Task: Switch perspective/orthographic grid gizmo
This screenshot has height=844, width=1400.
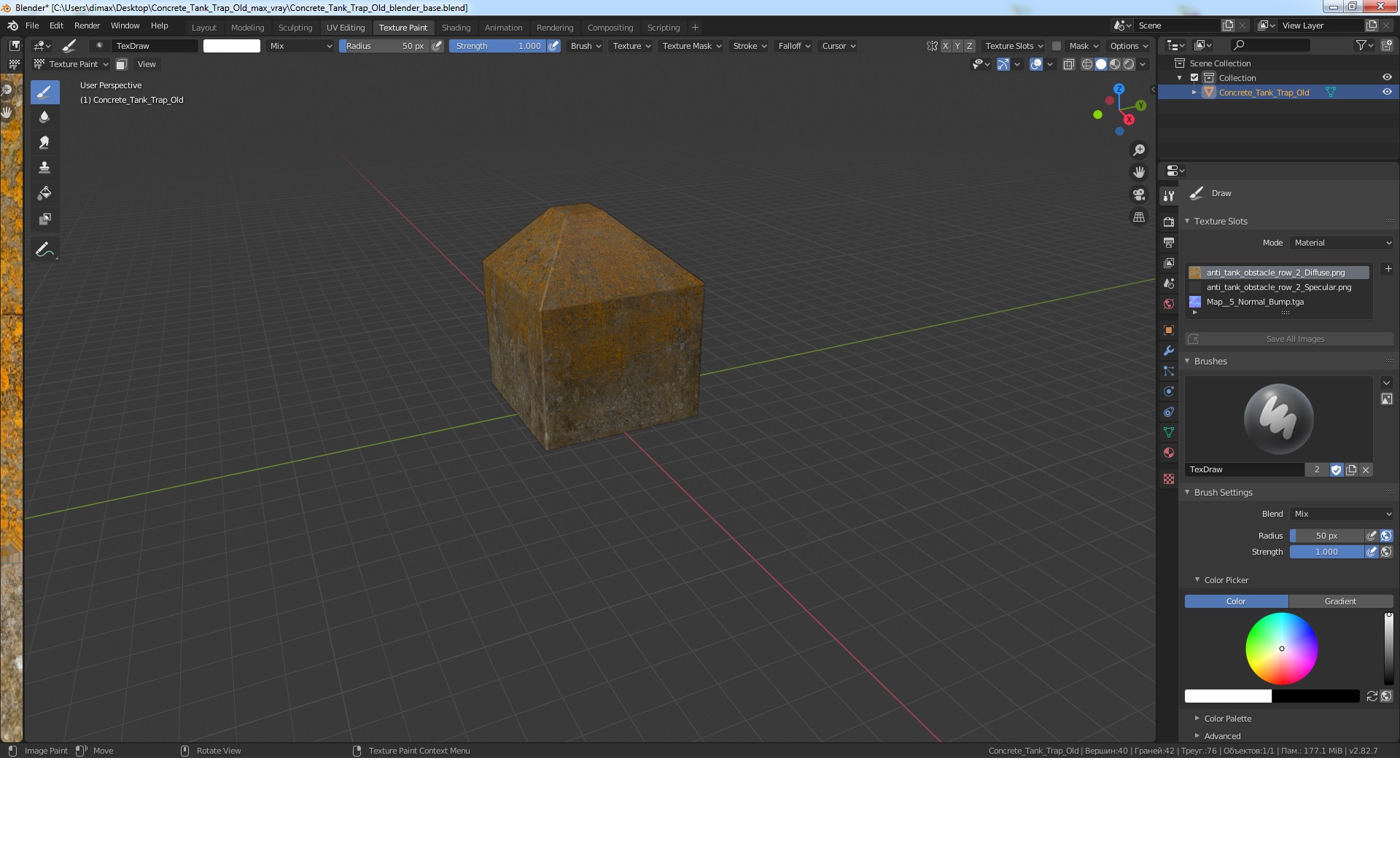Action: [1138, 217]
